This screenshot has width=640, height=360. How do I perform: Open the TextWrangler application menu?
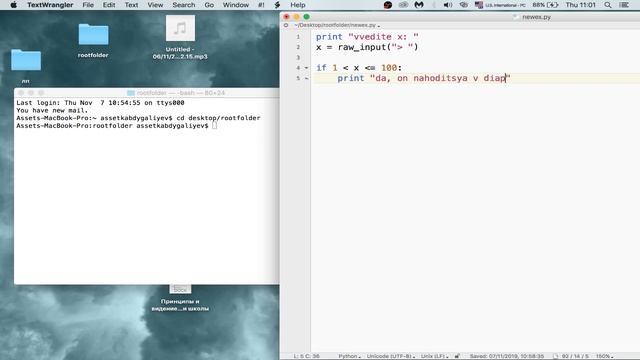click(x=50, y=5)
